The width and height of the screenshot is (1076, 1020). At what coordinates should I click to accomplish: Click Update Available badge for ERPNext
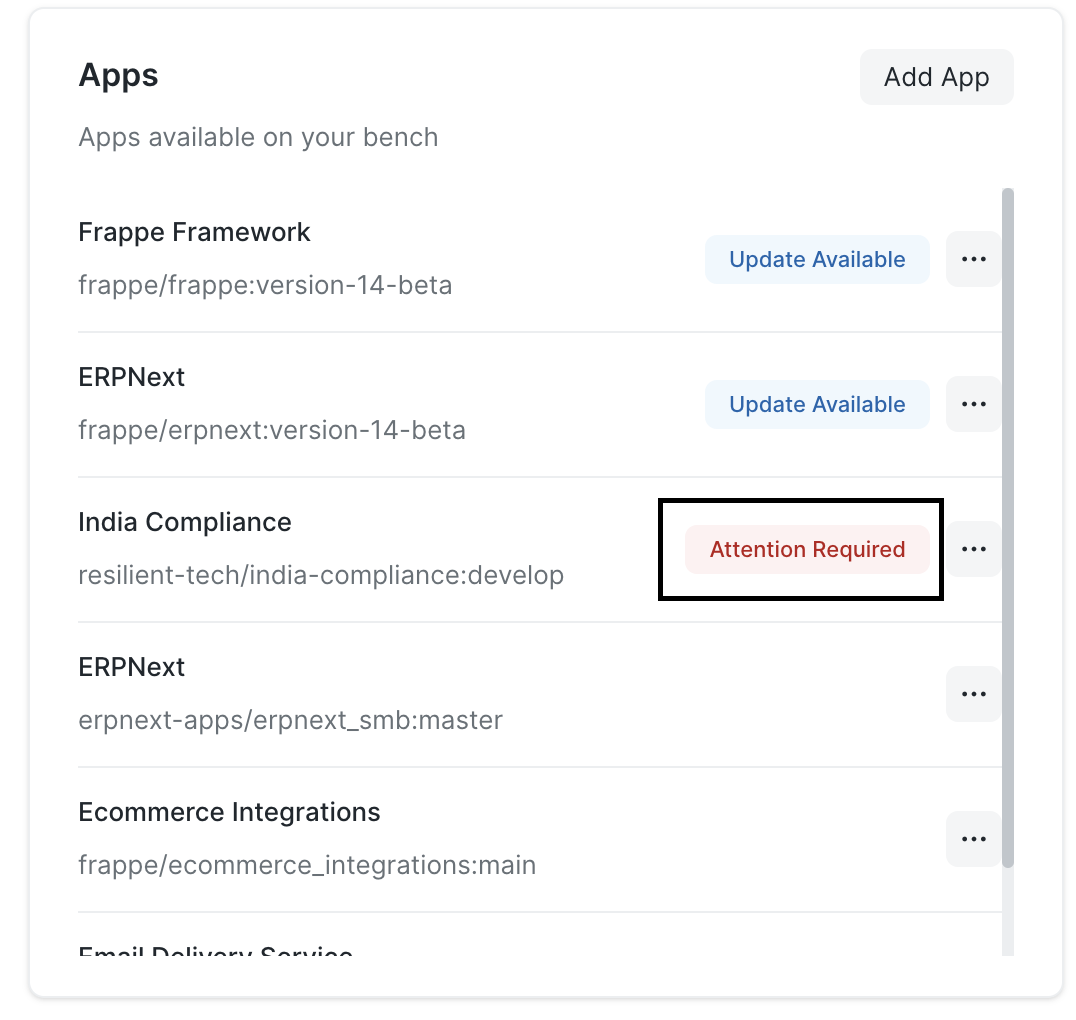pos(817,405)
